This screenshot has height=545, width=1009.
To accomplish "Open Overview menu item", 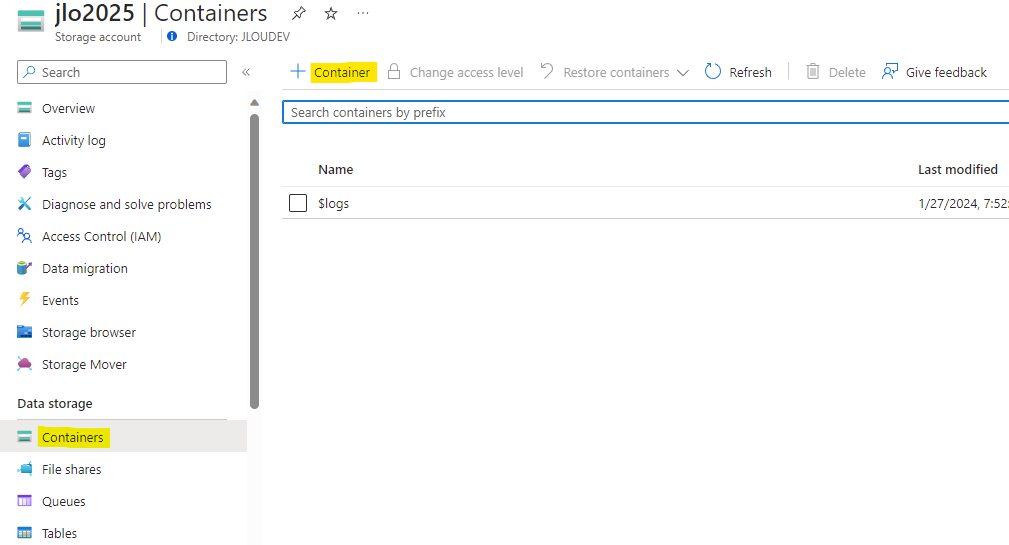I will pyautogui.click(x=68, y=108).
